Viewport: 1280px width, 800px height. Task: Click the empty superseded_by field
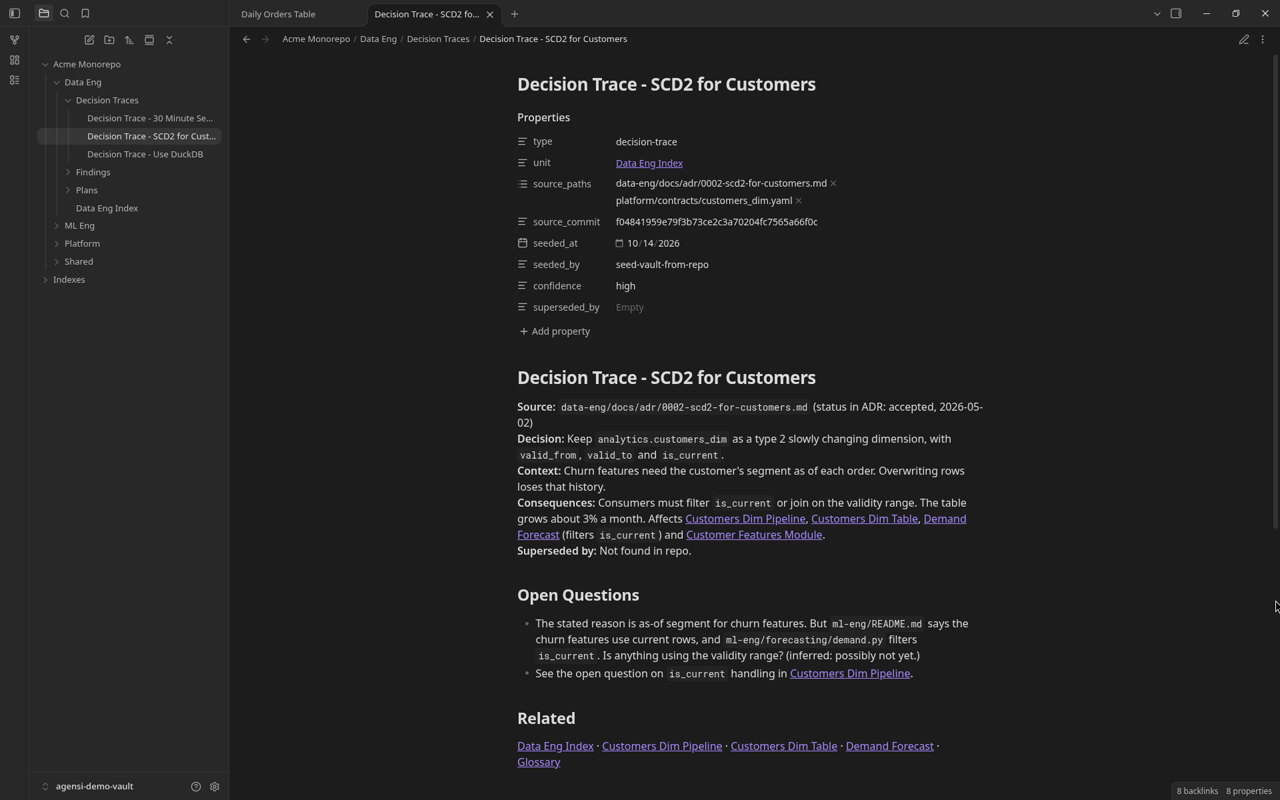(x=630, y=307)
